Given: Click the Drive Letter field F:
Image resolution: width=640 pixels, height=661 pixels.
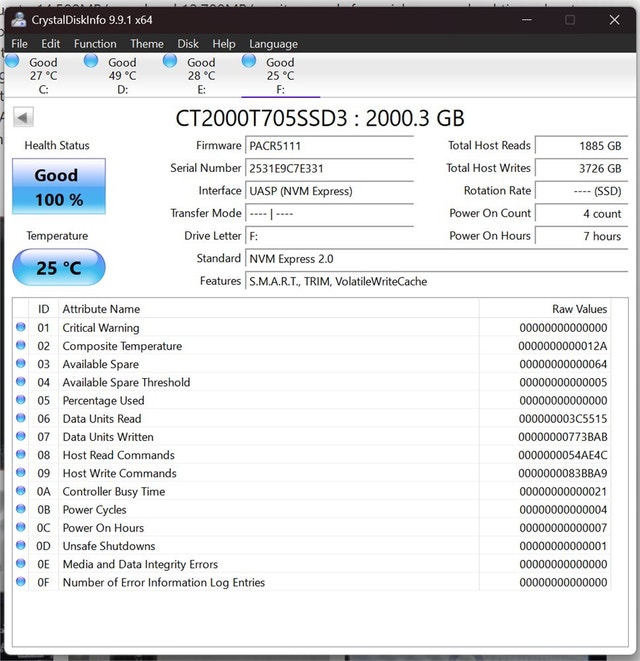Looking at the screenshot, I should pos(329,236).
